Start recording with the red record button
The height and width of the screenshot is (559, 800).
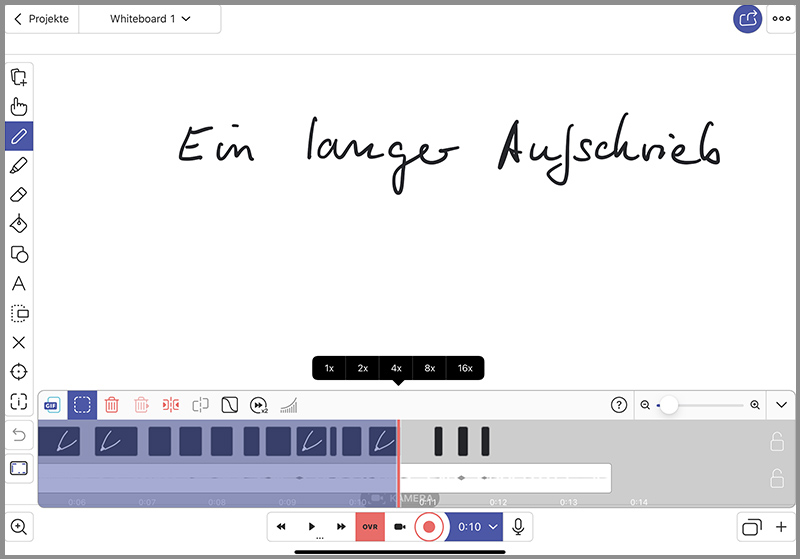click(429, 526)
